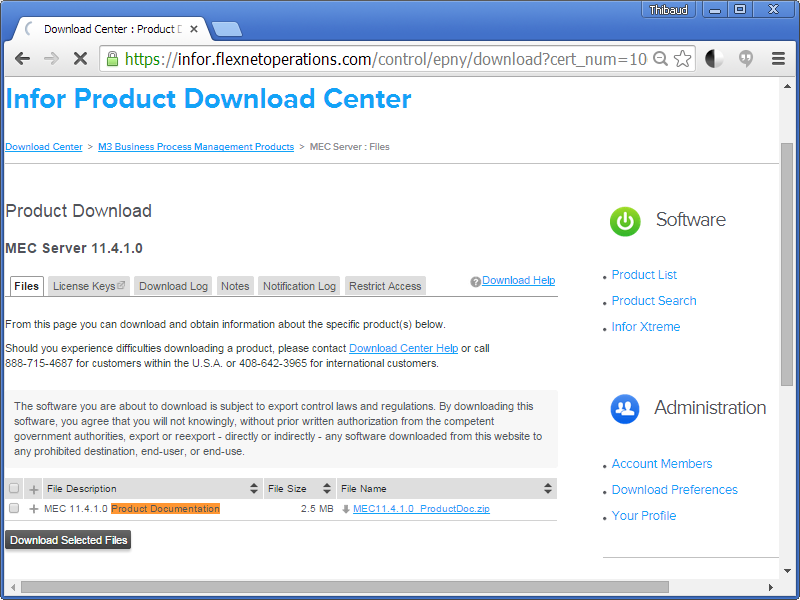Click the half-moon contrast extension icon
800x600 pixels.
pos(714,59)
